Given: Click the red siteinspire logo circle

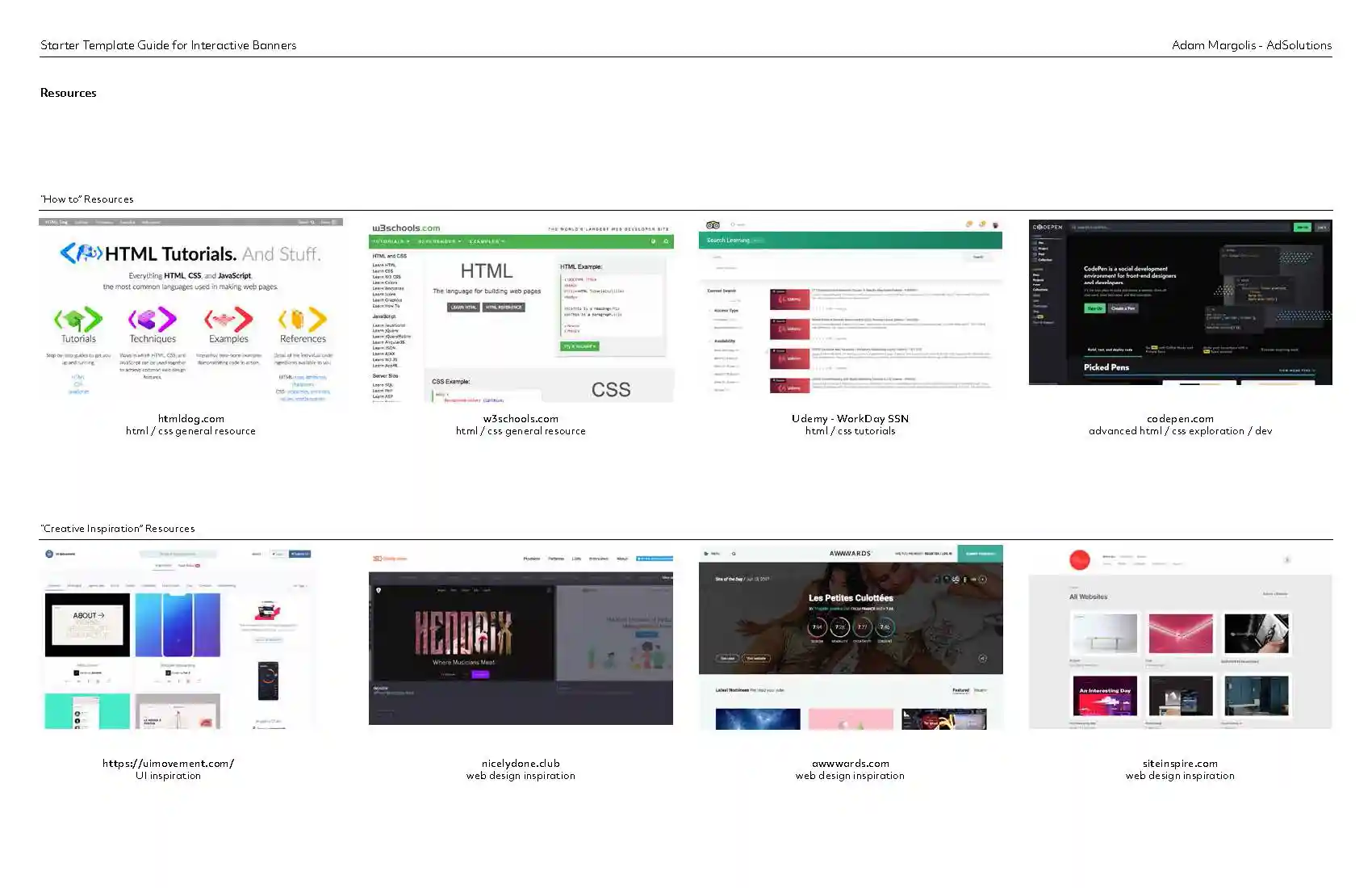Looking at the screenshot, I should [x=1080, y=559].
